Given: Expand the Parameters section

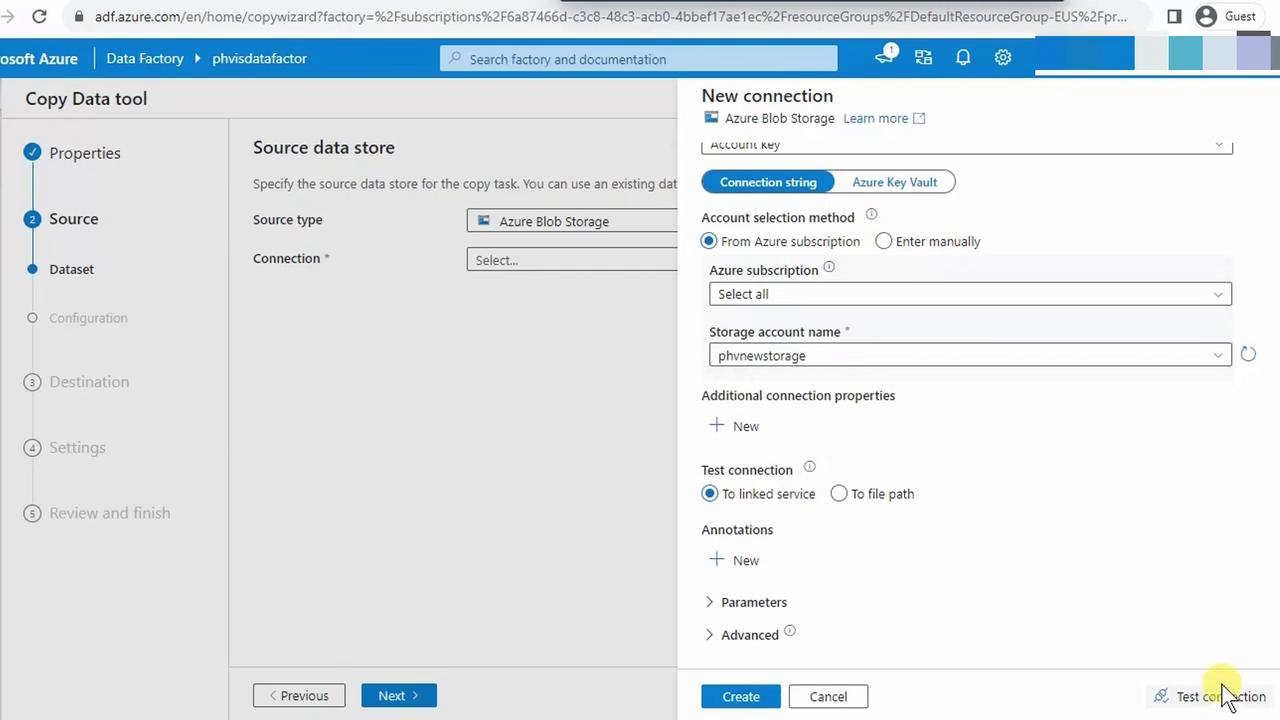Looking at the screenshot, I should pyautogui.click(x=746, y=602).
